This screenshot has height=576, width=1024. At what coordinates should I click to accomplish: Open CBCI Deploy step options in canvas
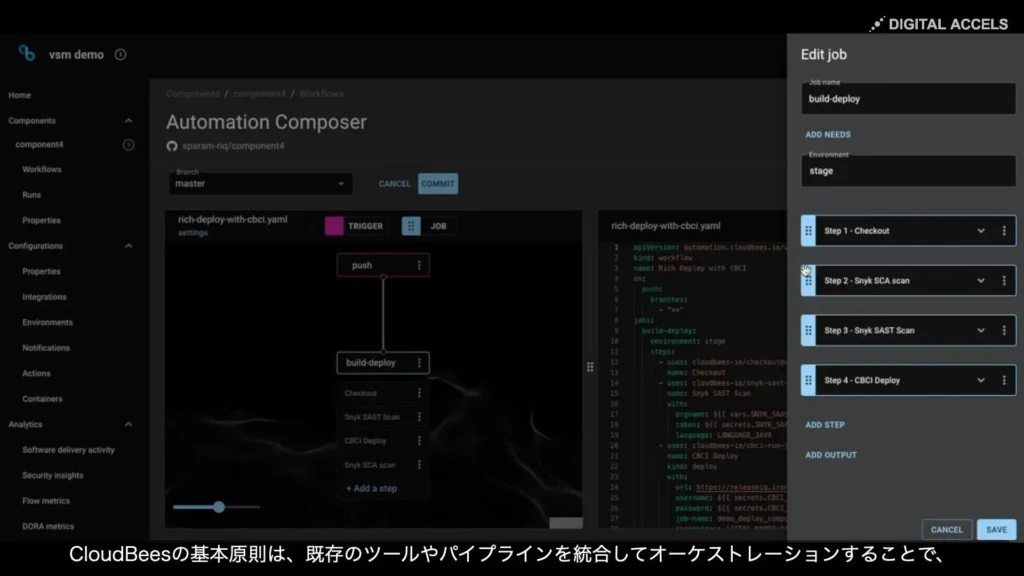[x=419, y=441]
